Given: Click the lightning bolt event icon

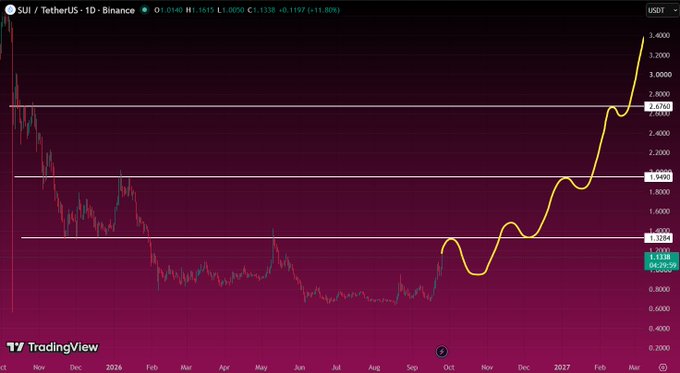Looking at the screenshot, I should [441, 351].
